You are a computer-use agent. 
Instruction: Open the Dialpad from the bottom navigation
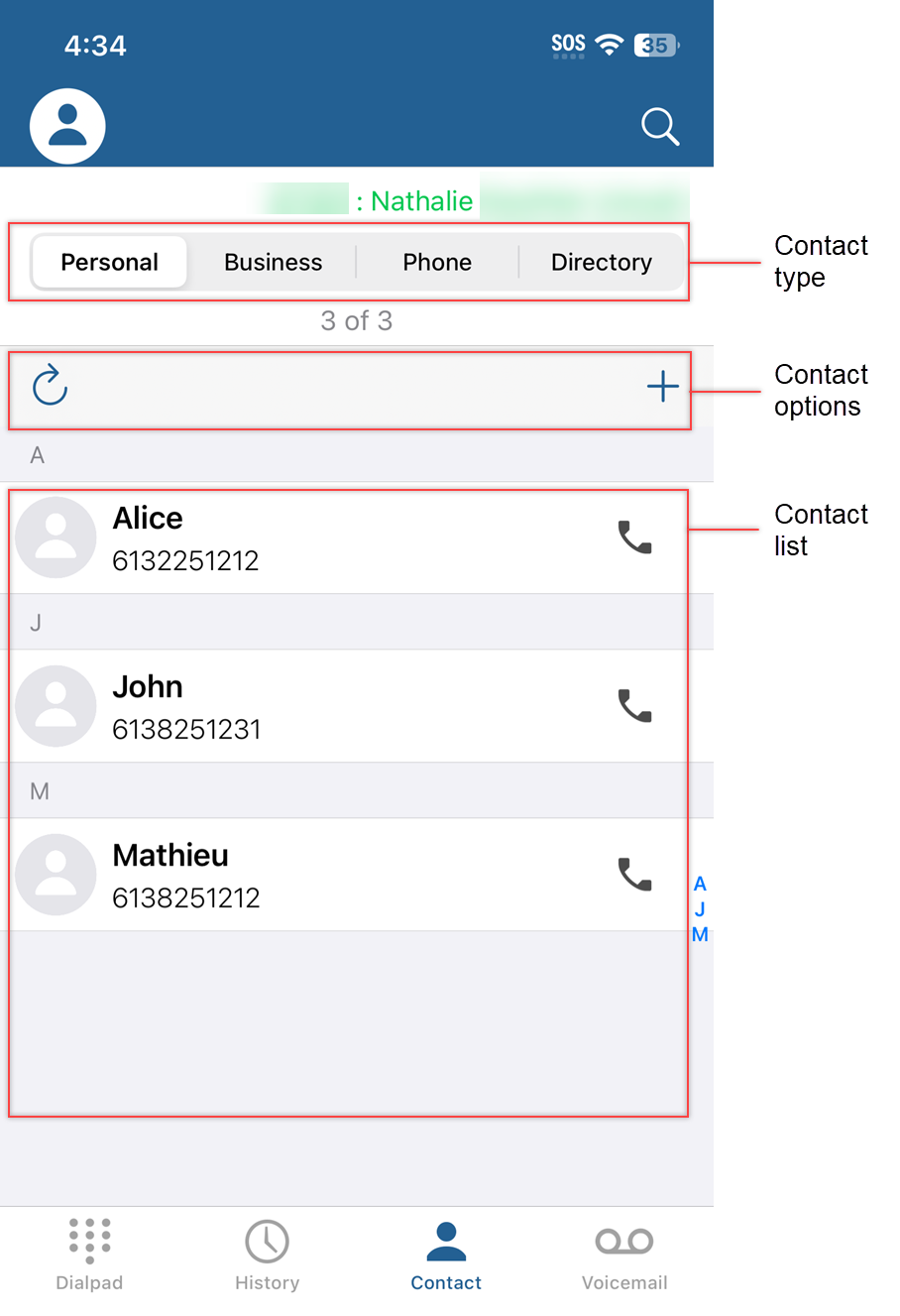(89, 1255)
